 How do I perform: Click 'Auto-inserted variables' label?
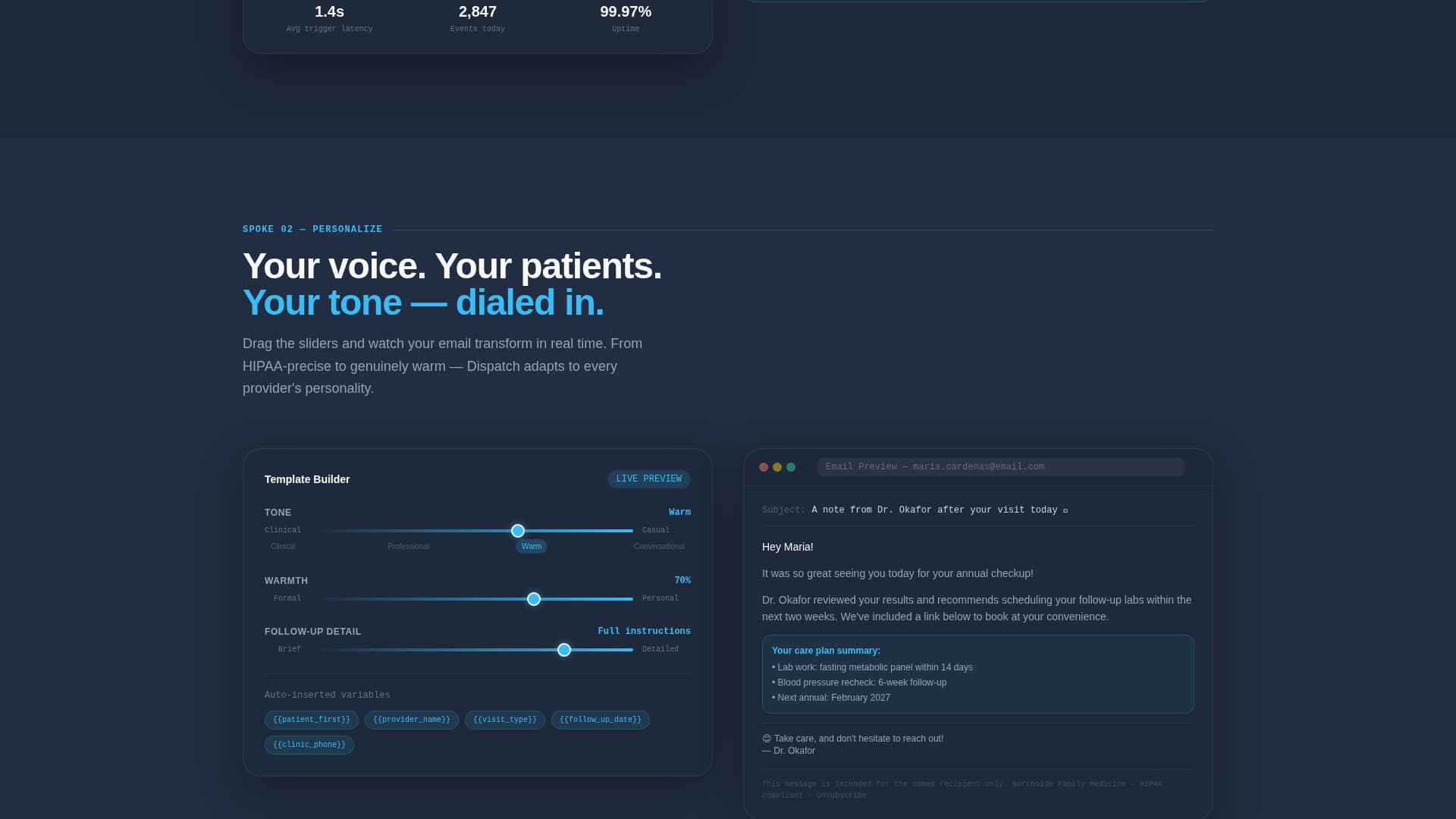[x=328, y=695]
